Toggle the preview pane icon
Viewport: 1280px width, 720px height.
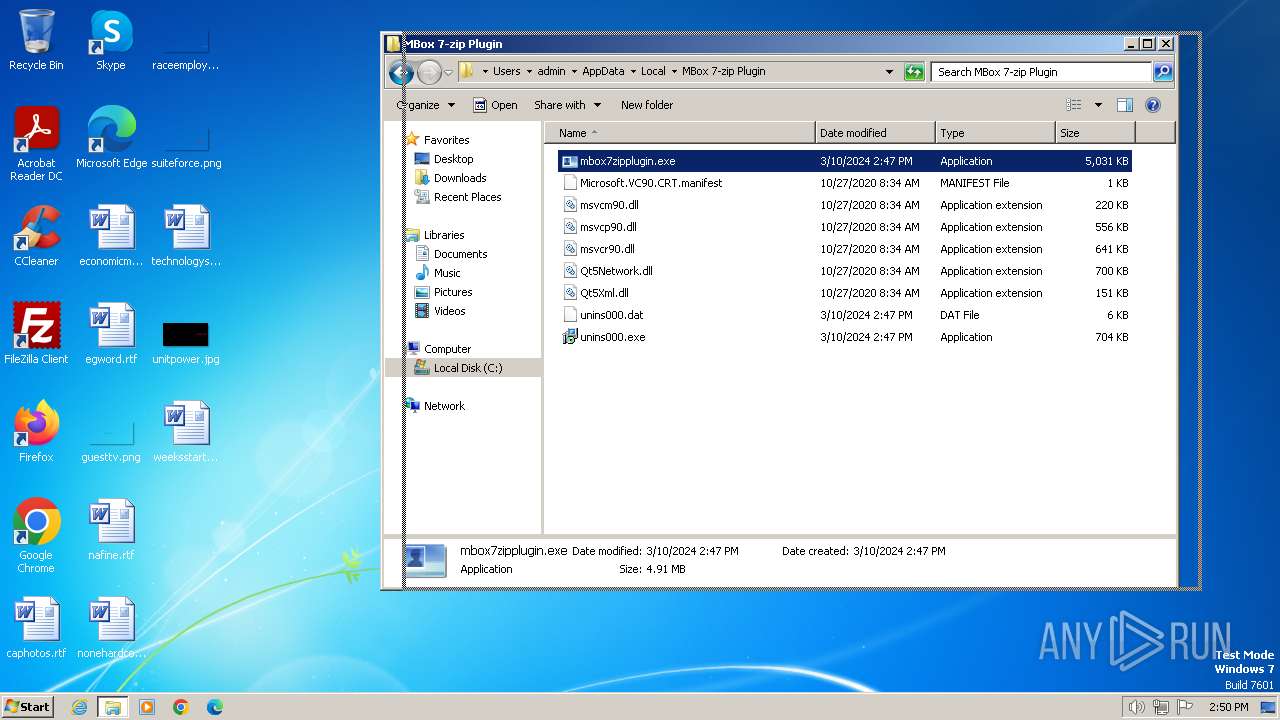click(x=1125, y=105)
